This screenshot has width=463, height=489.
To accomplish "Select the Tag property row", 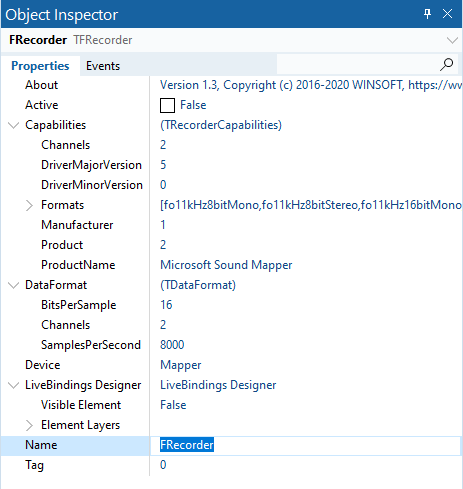I will (231, 465).
